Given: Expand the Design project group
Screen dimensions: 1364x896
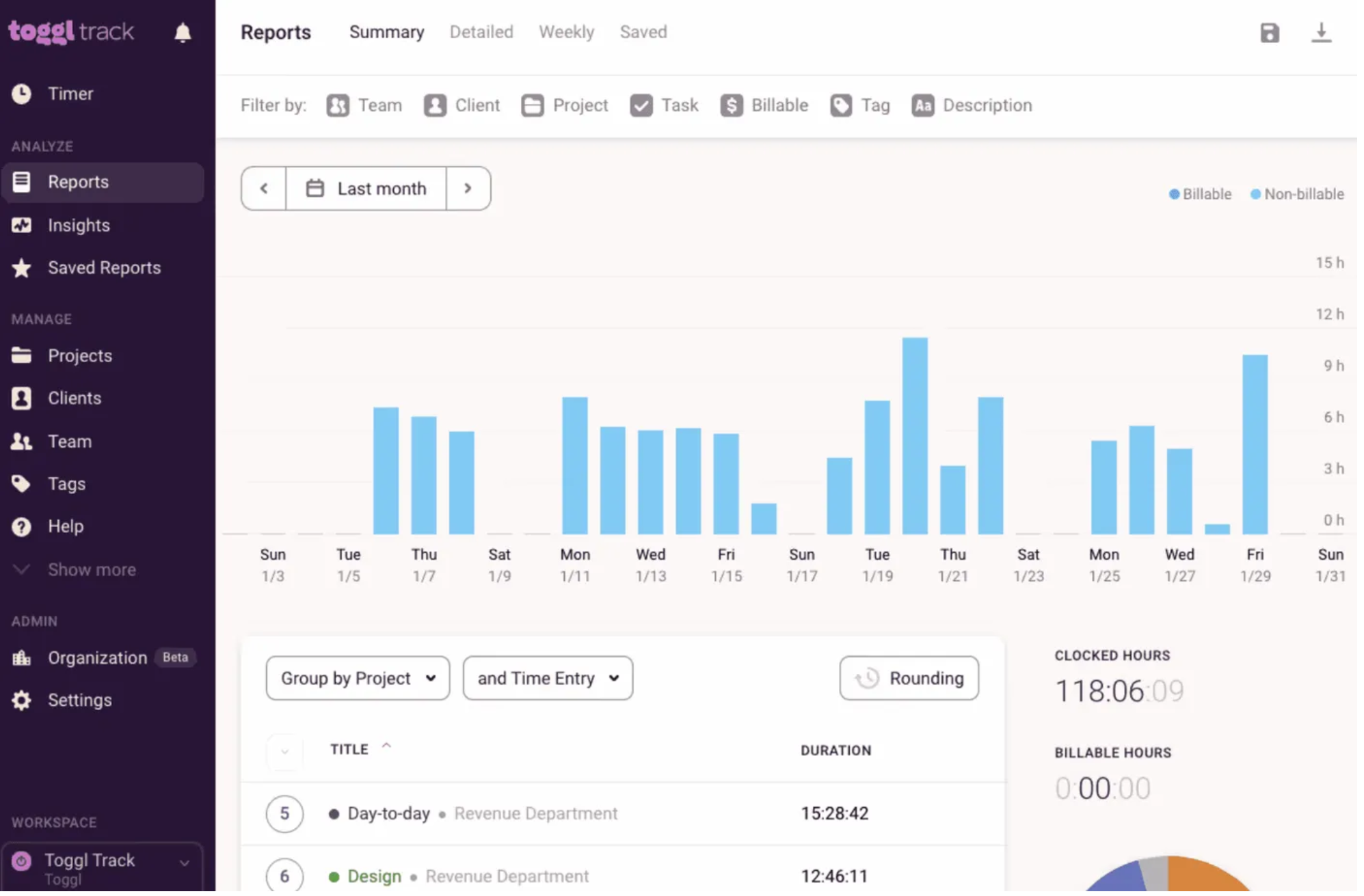Looking at the screenshot, I should pos(284,876).
